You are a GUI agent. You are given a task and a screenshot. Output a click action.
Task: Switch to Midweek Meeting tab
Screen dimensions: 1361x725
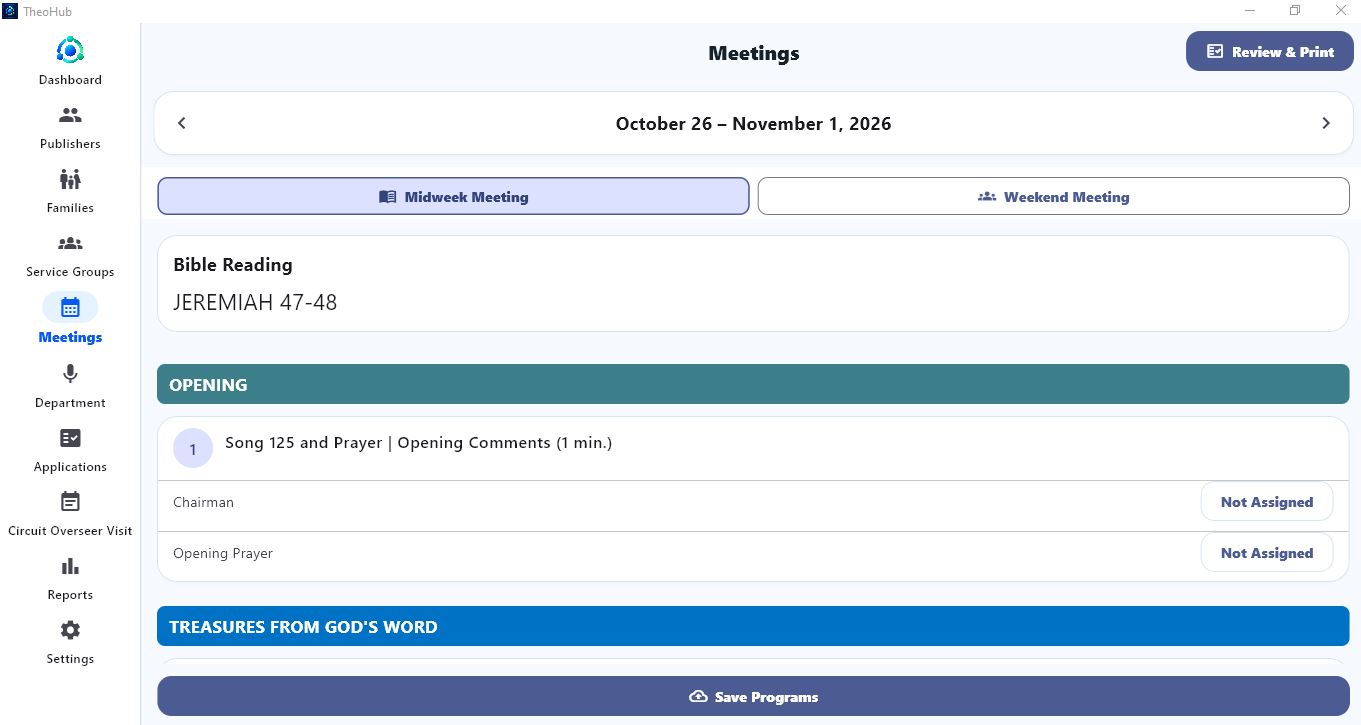tap(453, 196)
